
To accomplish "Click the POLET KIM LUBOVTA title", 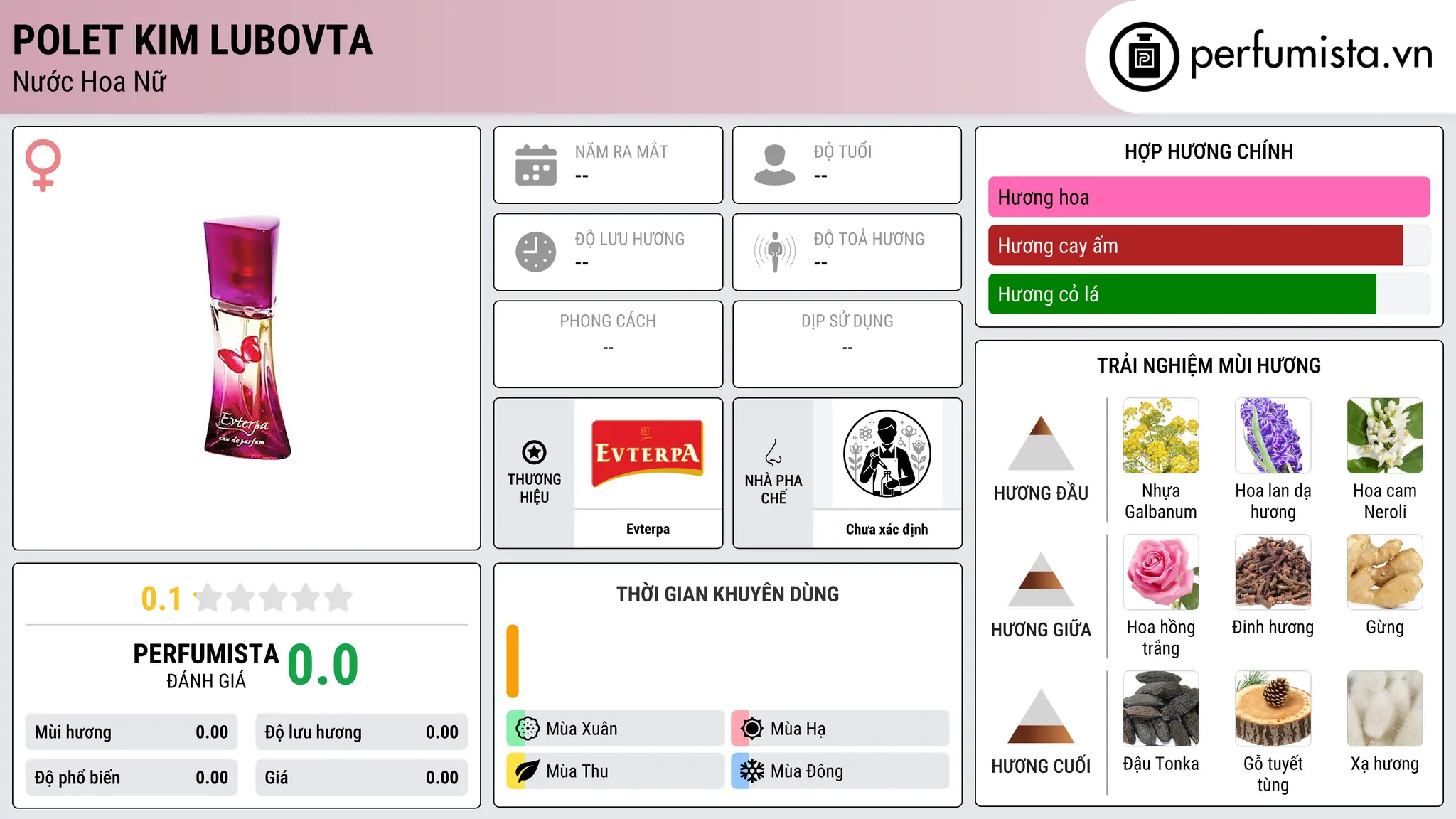I will pyautogui.click(x=193, y=41).
